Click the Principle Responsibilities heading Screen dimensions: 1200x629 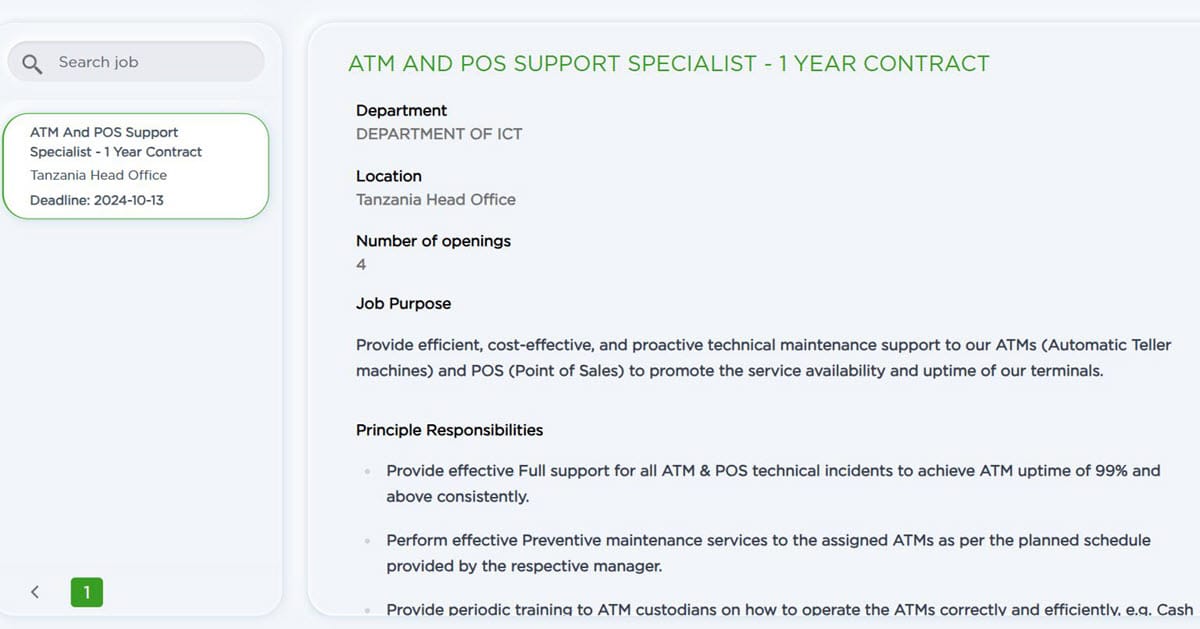pos(449,430)
